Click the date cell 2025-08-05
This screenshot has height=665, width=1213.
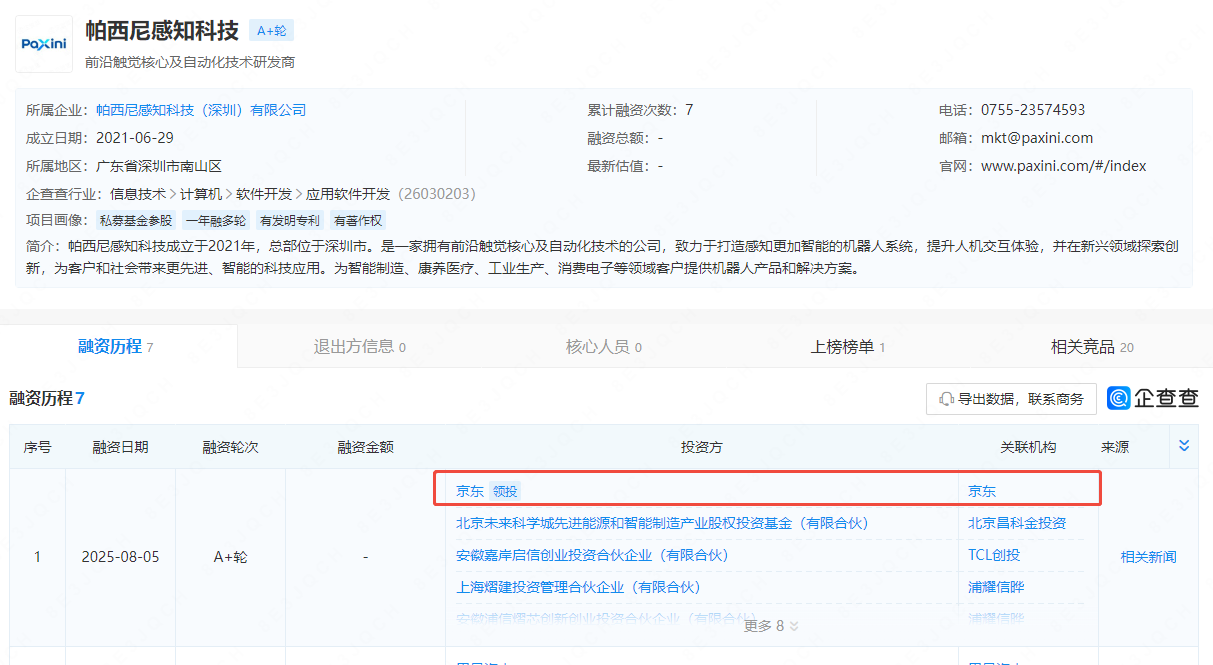click(120, 557)
